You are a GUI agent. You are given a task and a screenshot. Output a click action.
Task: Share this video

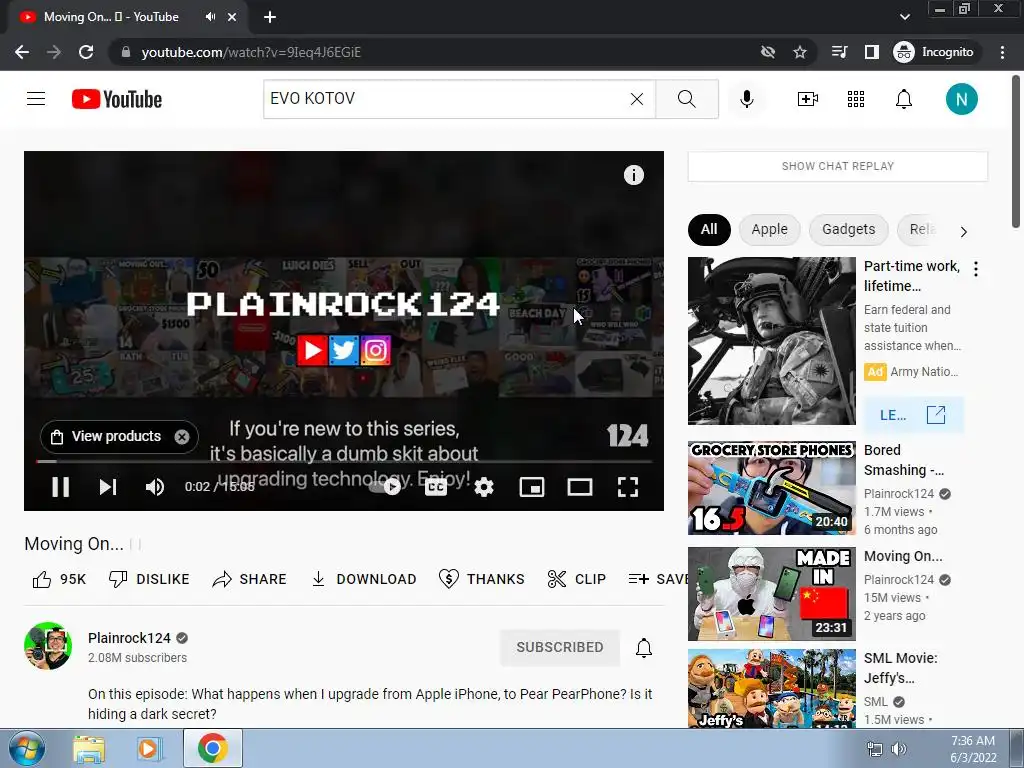click(x=249, y=579)
